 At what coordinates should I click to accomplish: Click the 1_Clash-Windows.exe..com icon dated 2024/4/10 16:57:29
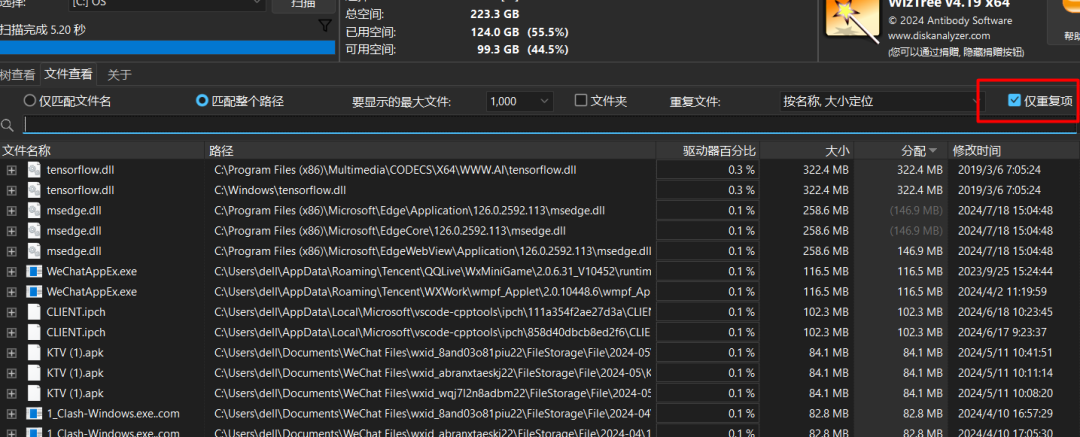tap(34, 414)
